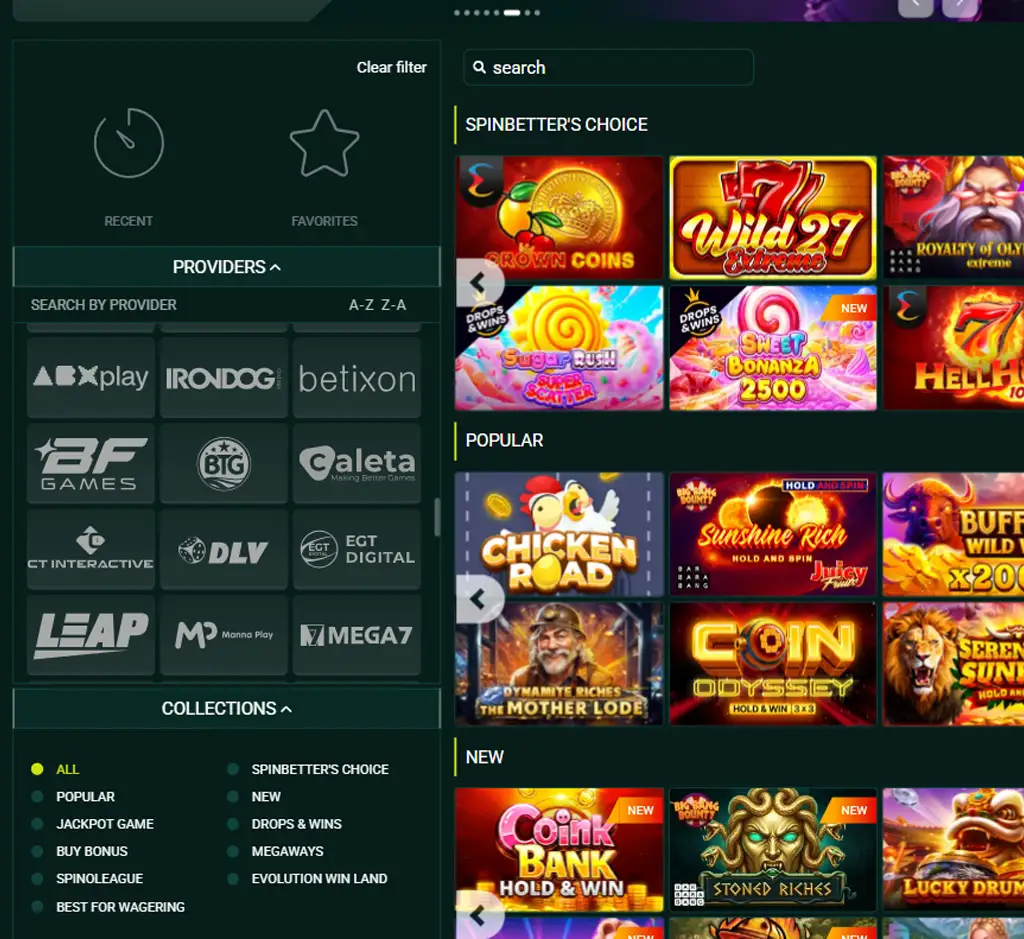Viewport: 1024px width, 939px height.
Task: Click previous arrow in Spinbetter's Choice carousel
Action: tap(479, 282)
